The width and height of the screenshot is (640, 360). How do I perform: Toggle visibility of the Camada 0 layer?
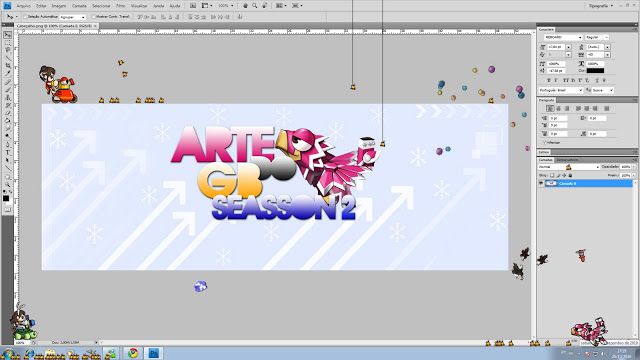point(541,184)
